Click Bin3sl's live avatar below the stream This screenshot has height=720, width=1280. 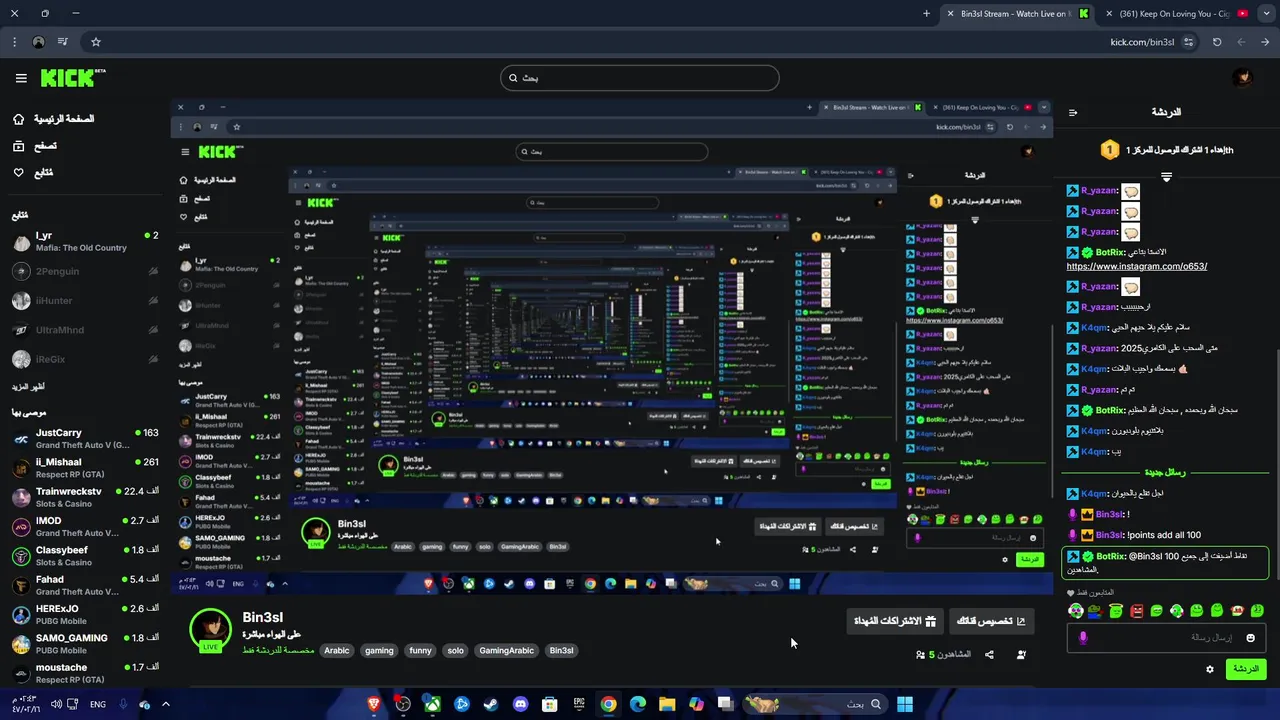(x=210, y=630)
